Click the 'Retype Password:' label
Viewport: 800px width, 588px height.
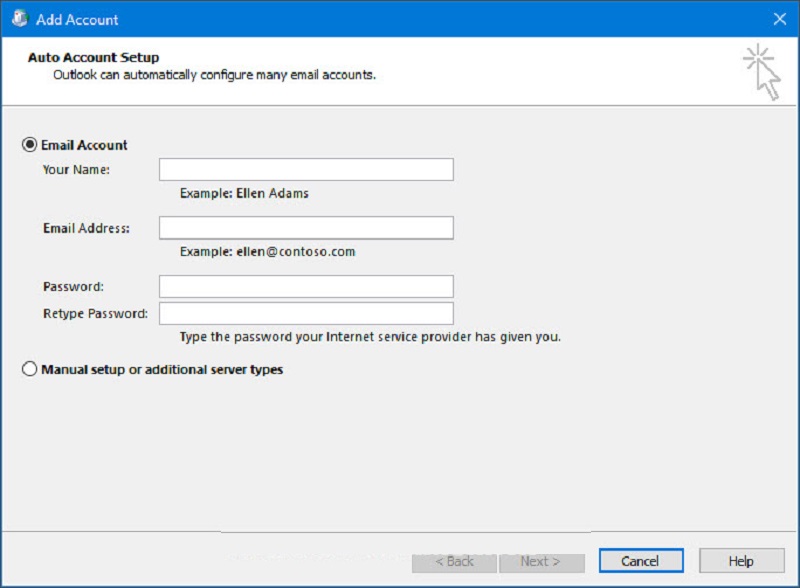[95, 313]
